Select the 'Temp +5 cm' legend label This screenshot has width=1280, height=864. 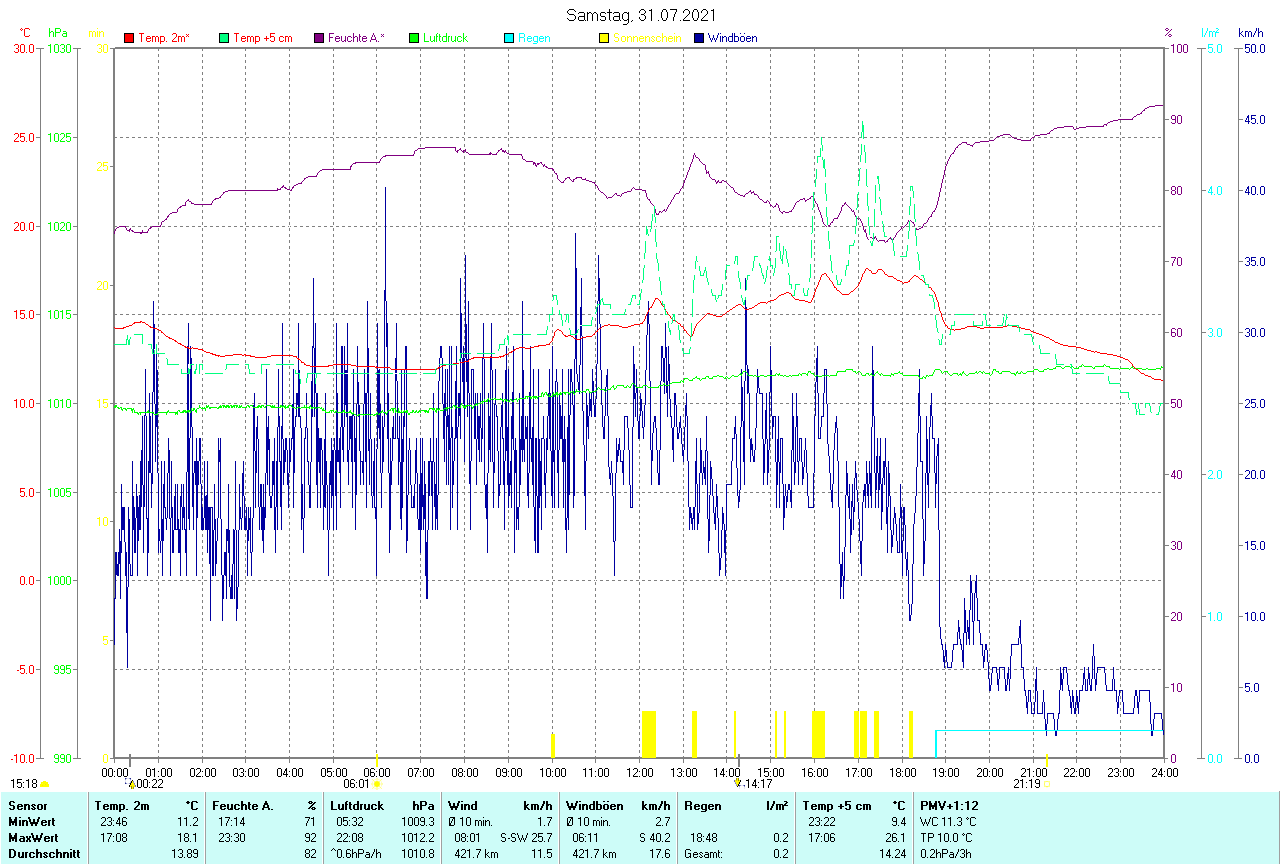[x=263, y=38]
